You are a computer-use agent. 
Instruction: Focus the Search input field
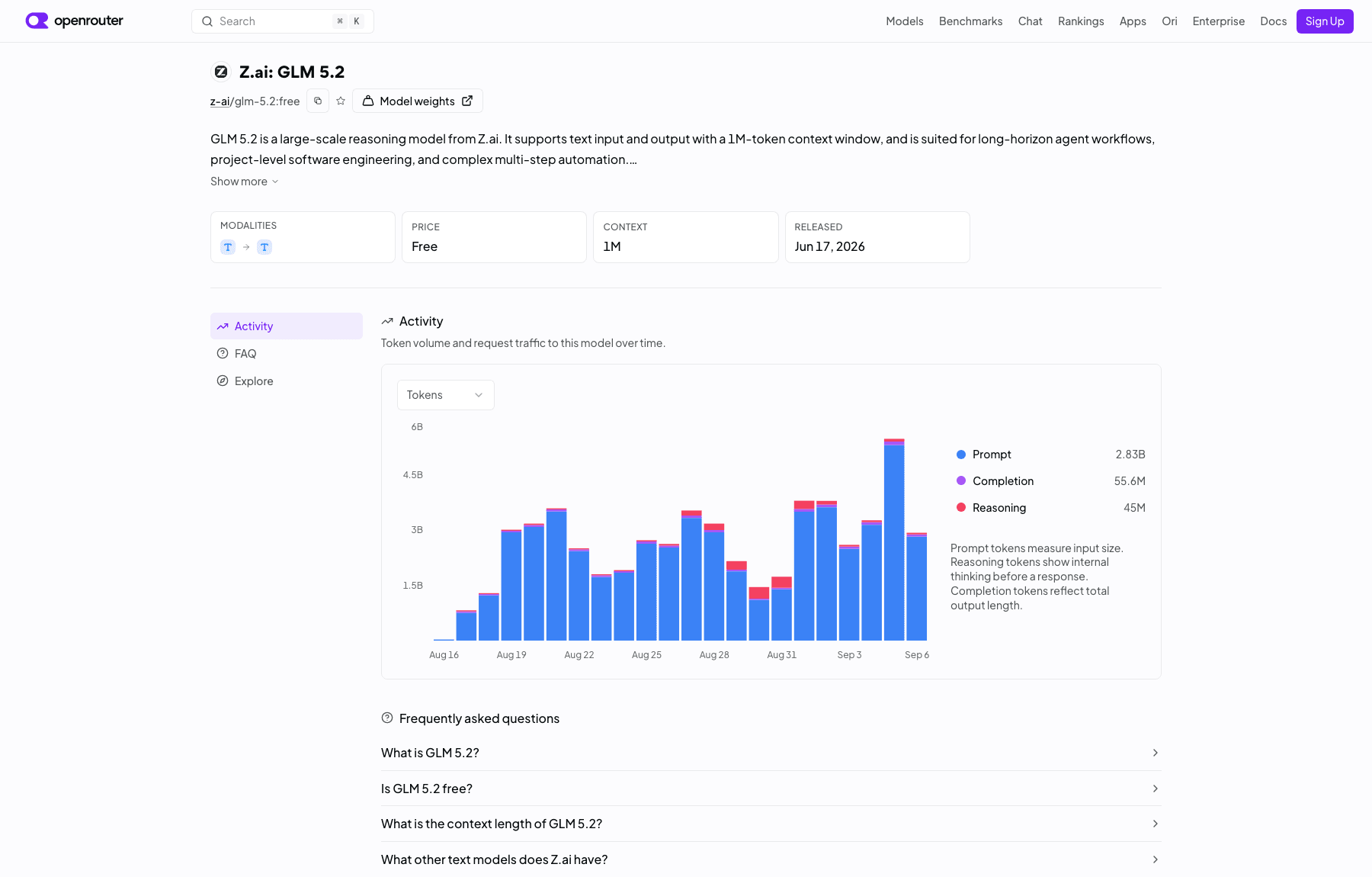tap(283, 21)
